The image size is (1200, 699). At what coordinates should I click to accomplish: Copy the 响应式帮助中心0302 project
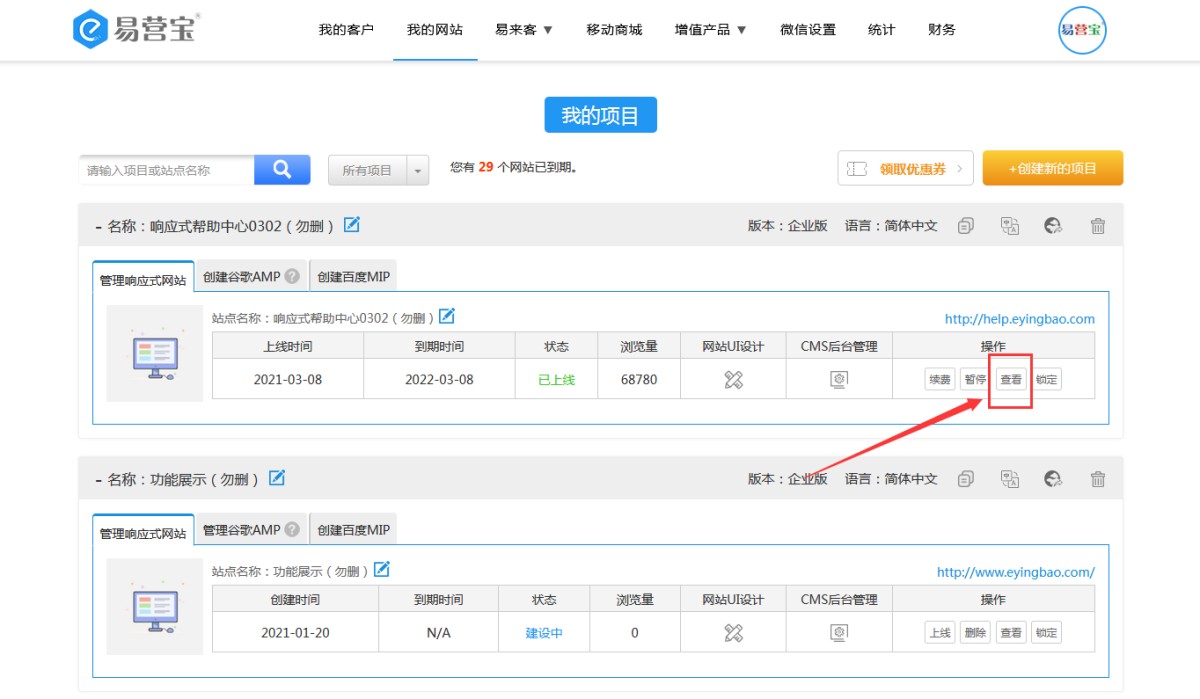(965, 226)
